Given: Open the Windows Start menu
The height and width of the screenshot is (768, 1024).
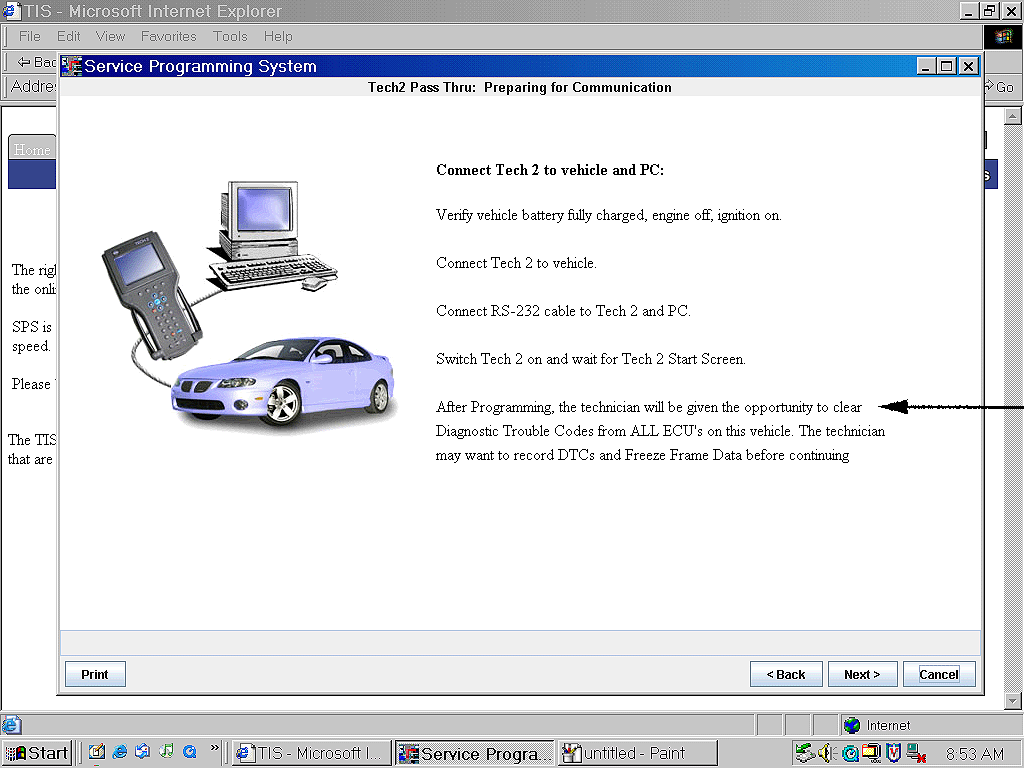Looking at the screenshot, I should [37, 753].
